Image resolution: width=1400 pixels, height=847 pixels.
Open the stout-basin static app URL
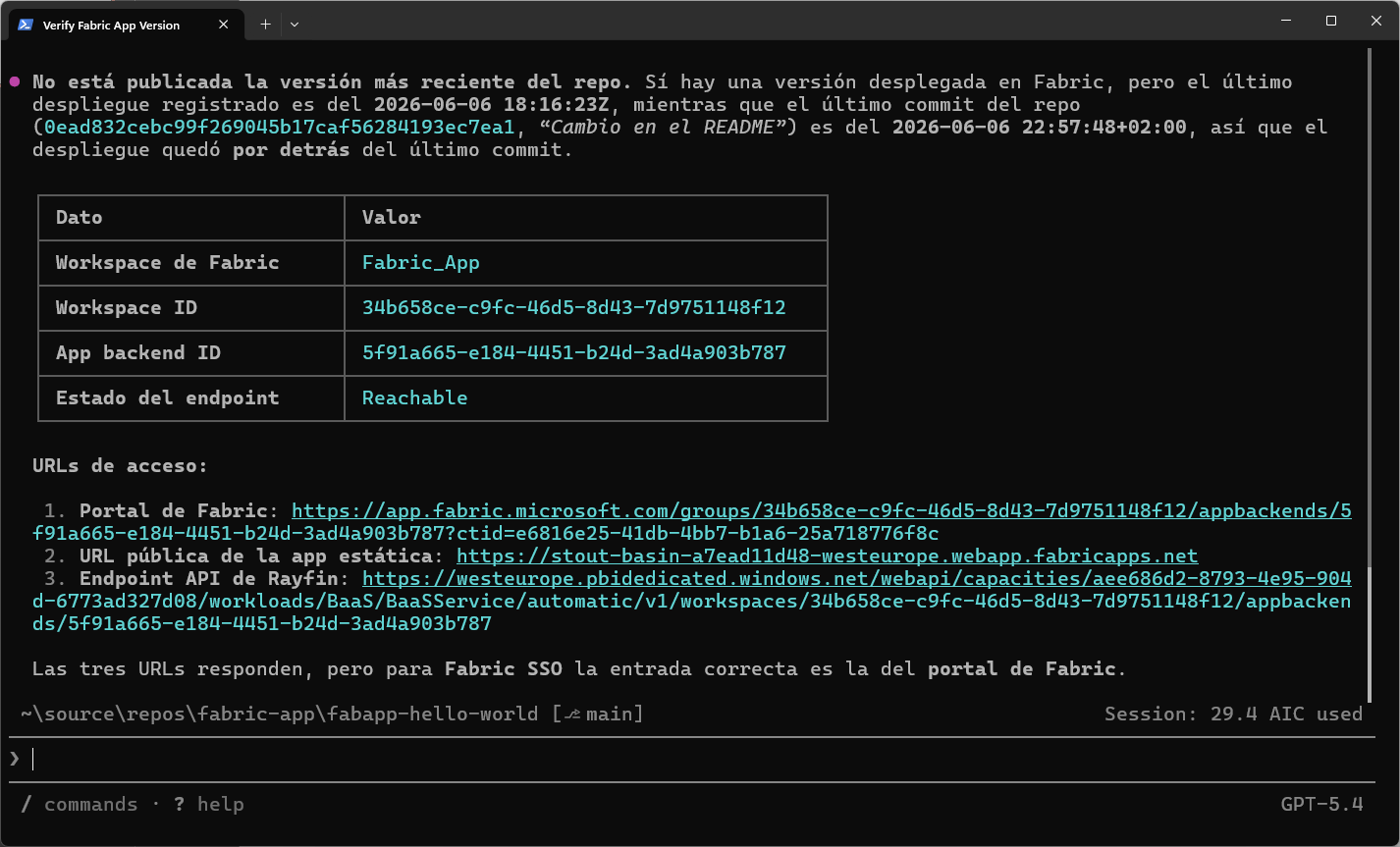coord(827,556)
